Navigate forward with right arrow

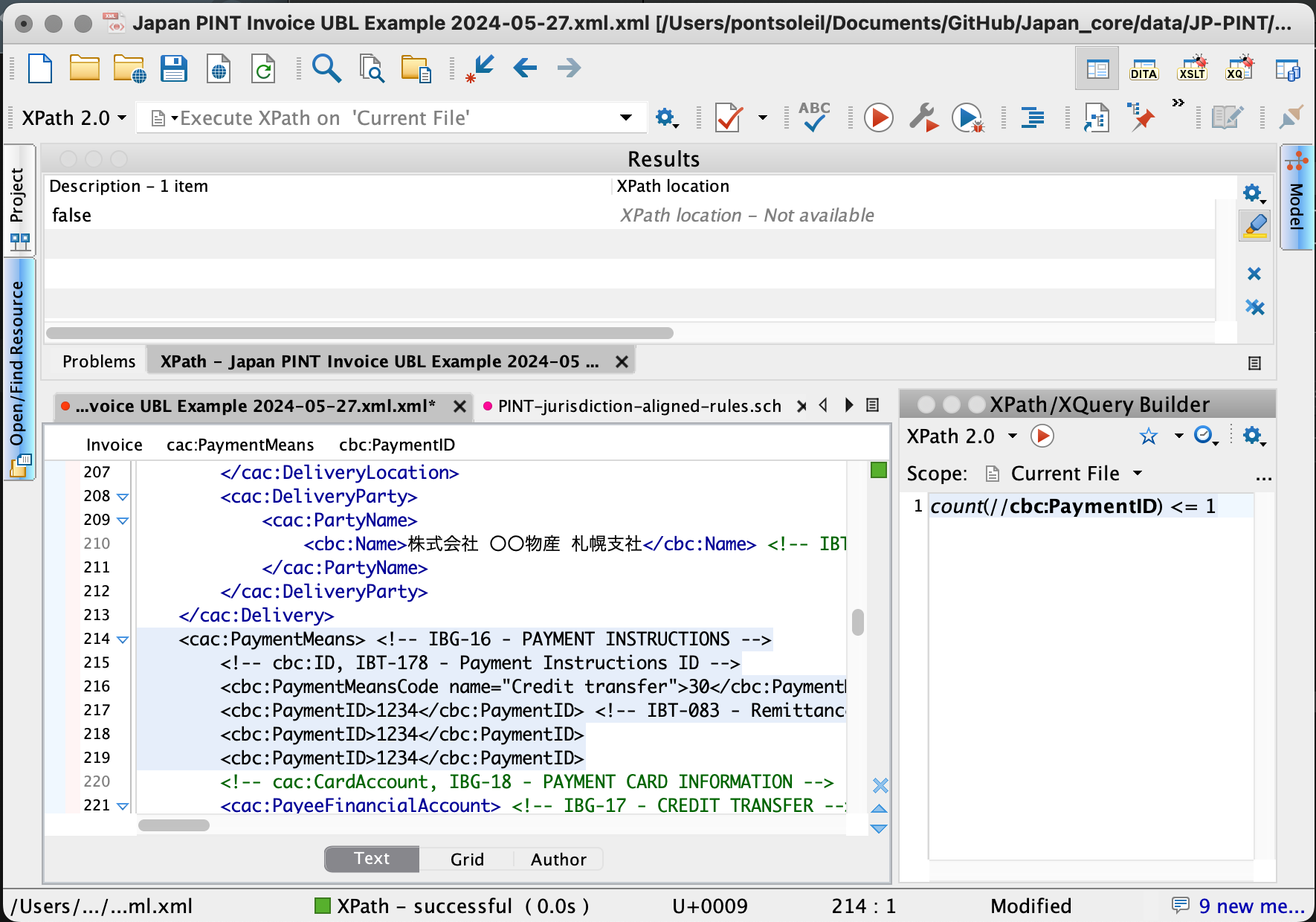569,68
